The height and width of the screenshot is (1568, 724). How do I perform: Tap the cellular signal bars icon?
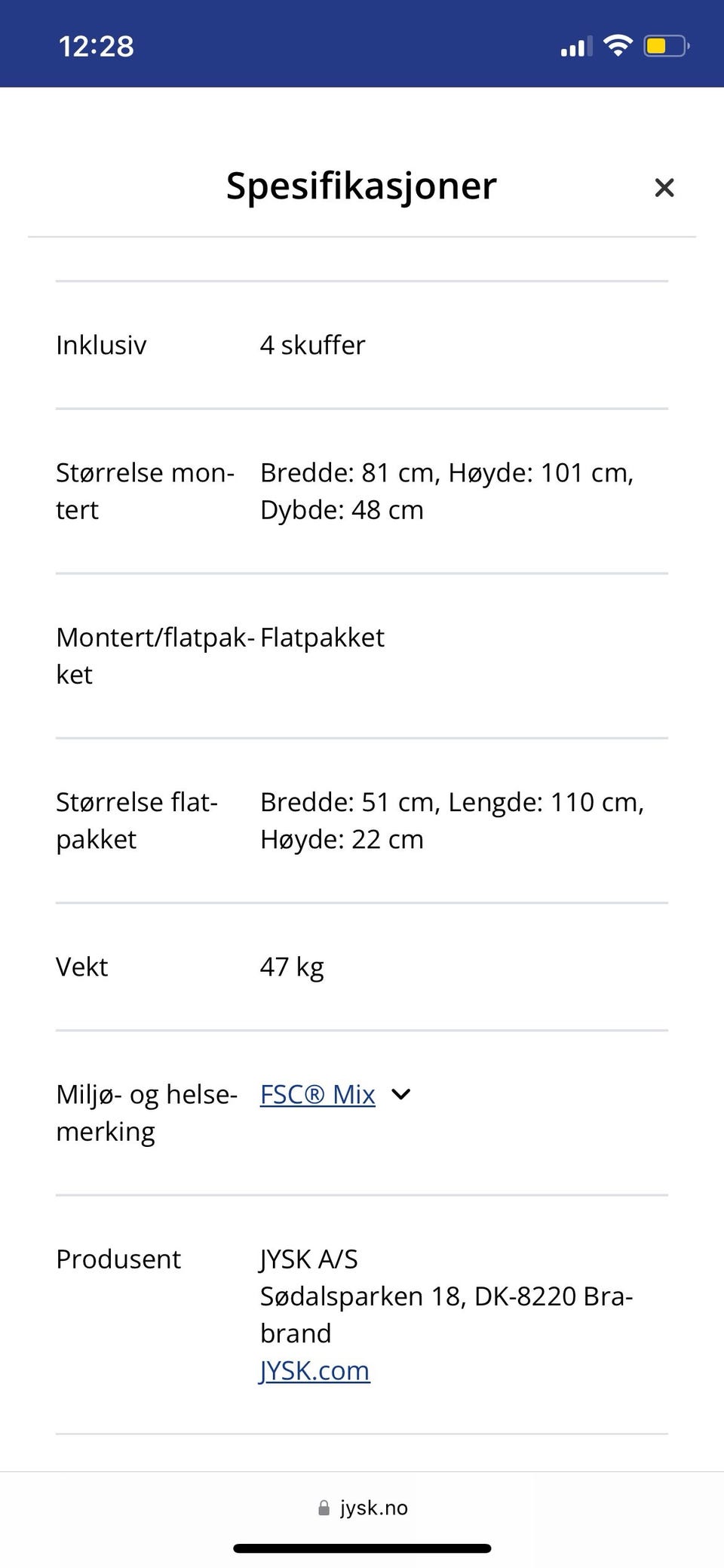pyautogui.click(x=576, y=47)
